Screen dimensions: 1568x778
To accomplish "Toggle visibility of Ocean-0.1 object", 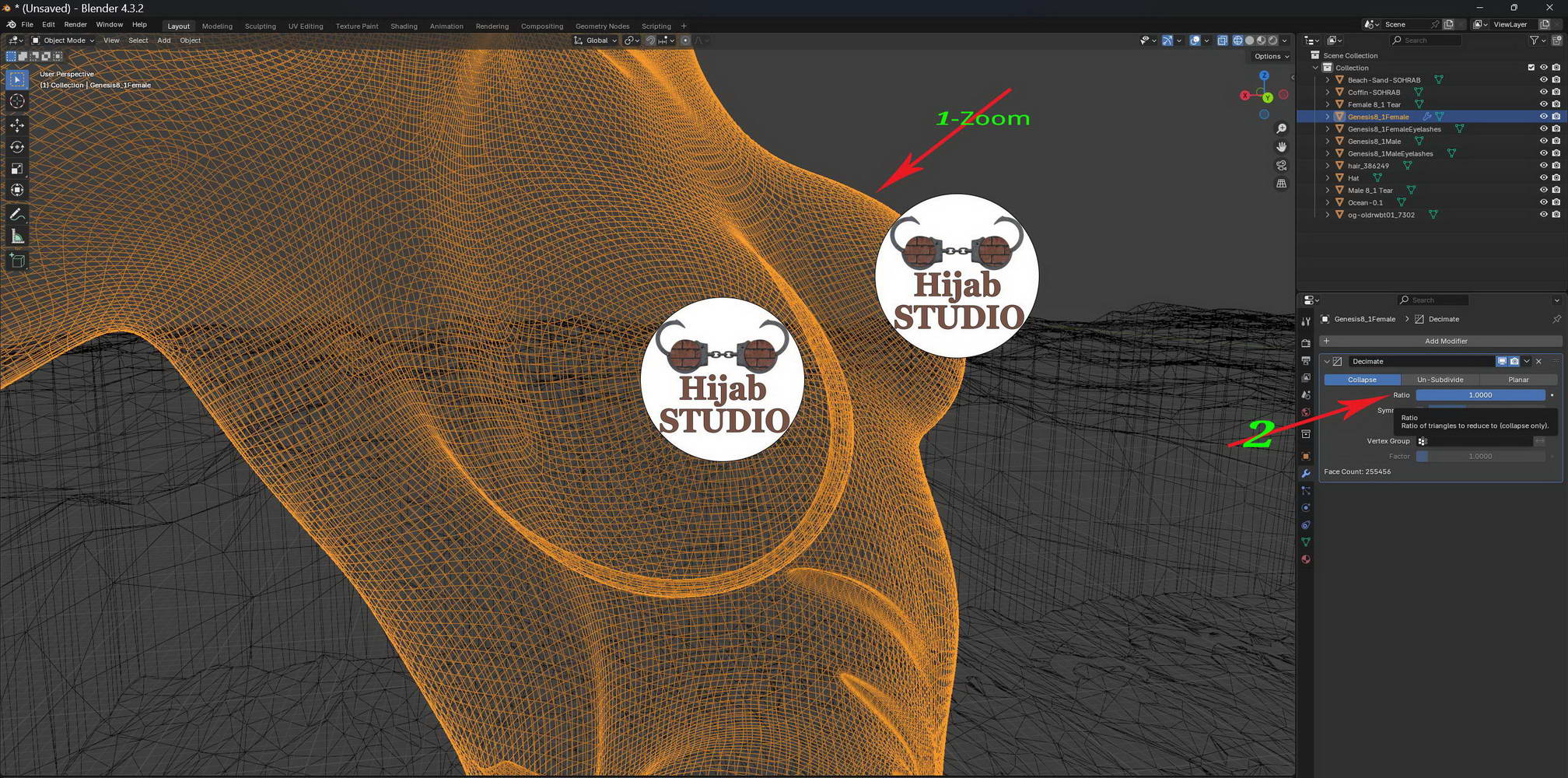I will click(1544, 202).
